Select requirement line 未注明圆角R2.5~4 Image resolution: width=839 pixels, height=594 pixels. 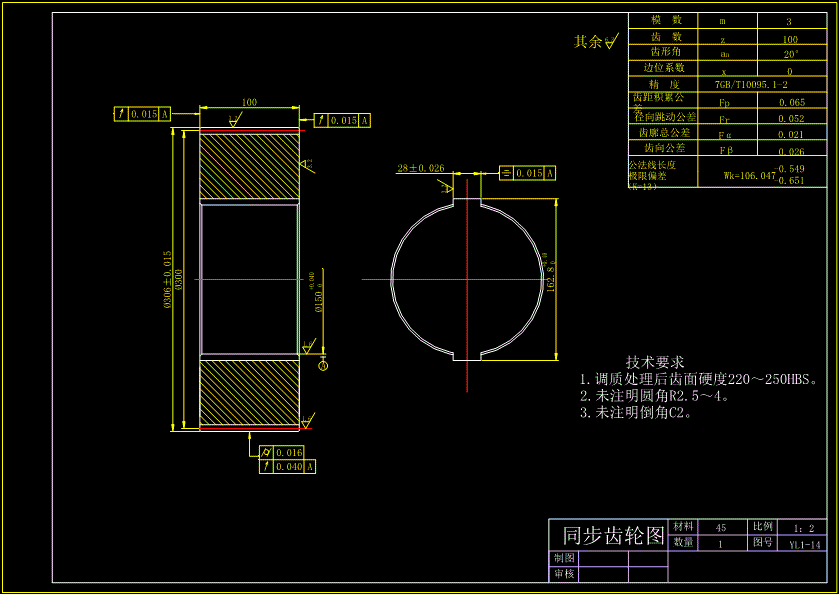[x=654, y=396]
